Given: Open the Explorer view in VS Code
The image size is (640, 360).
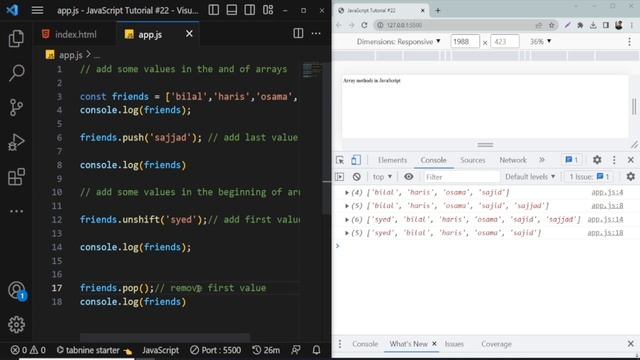Looking at the screenshot, I should tap(16, 39).
